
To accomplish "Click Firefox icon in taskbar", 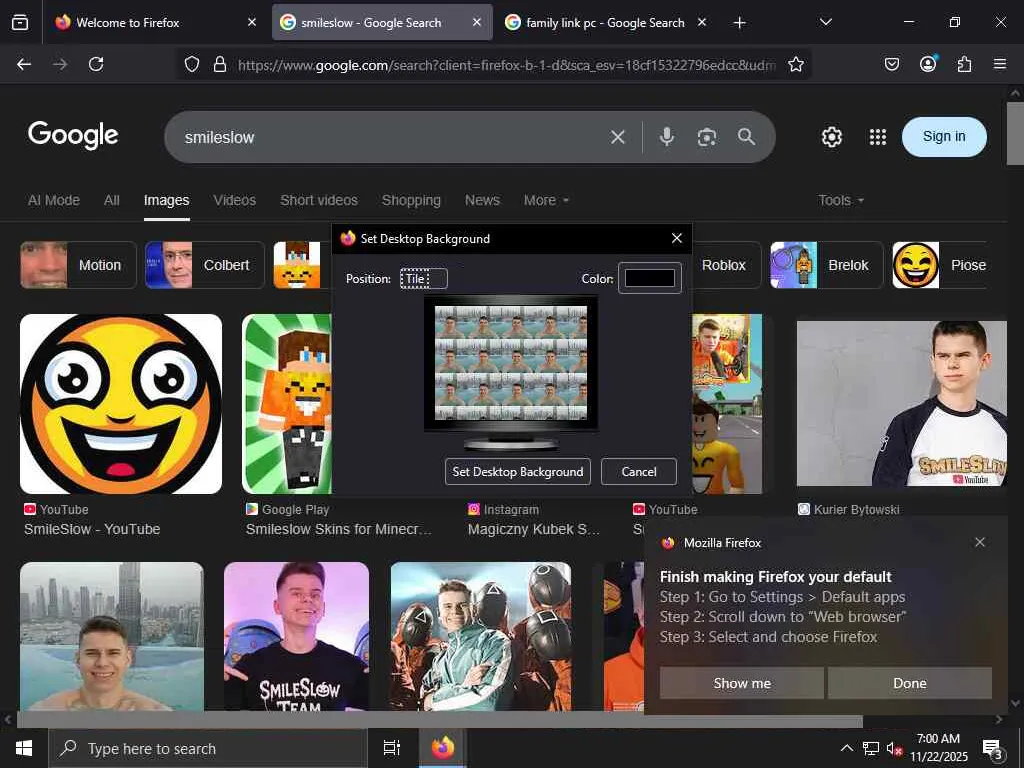I will point(442,748).
